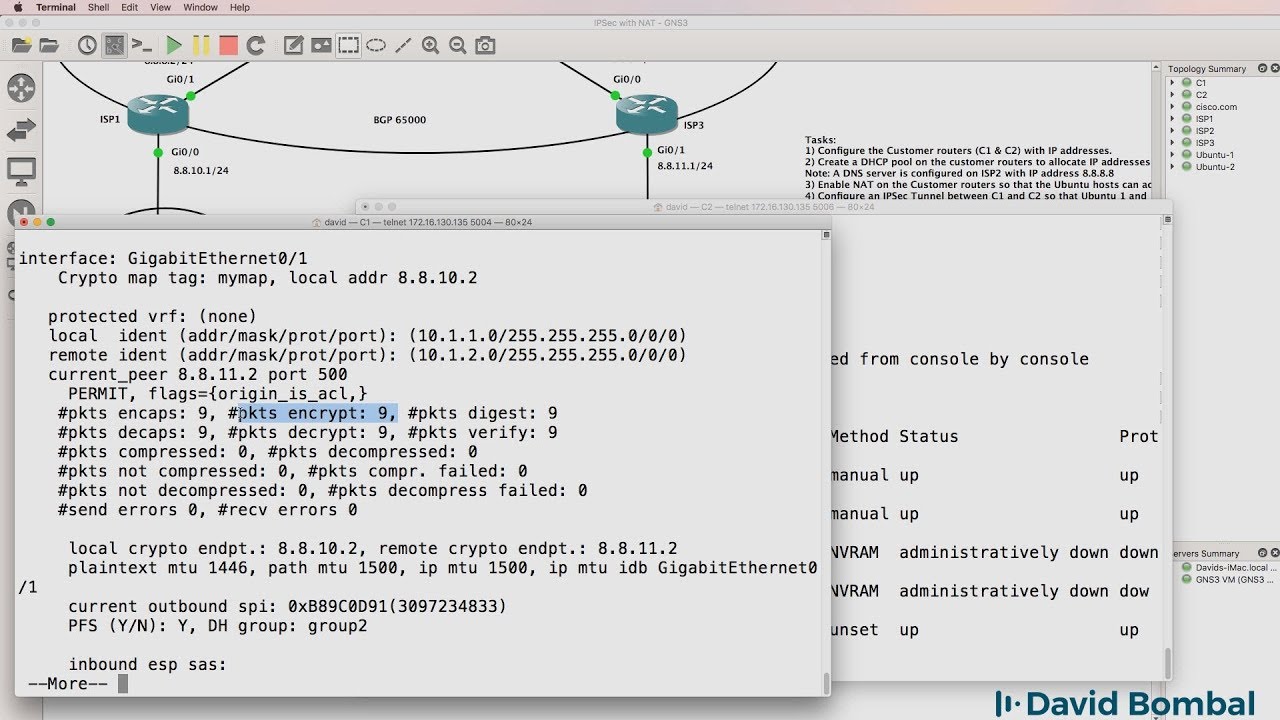Expand the C2 node in Topology Summary
The image size is (1280, 720).
[x=1172, y=95]
